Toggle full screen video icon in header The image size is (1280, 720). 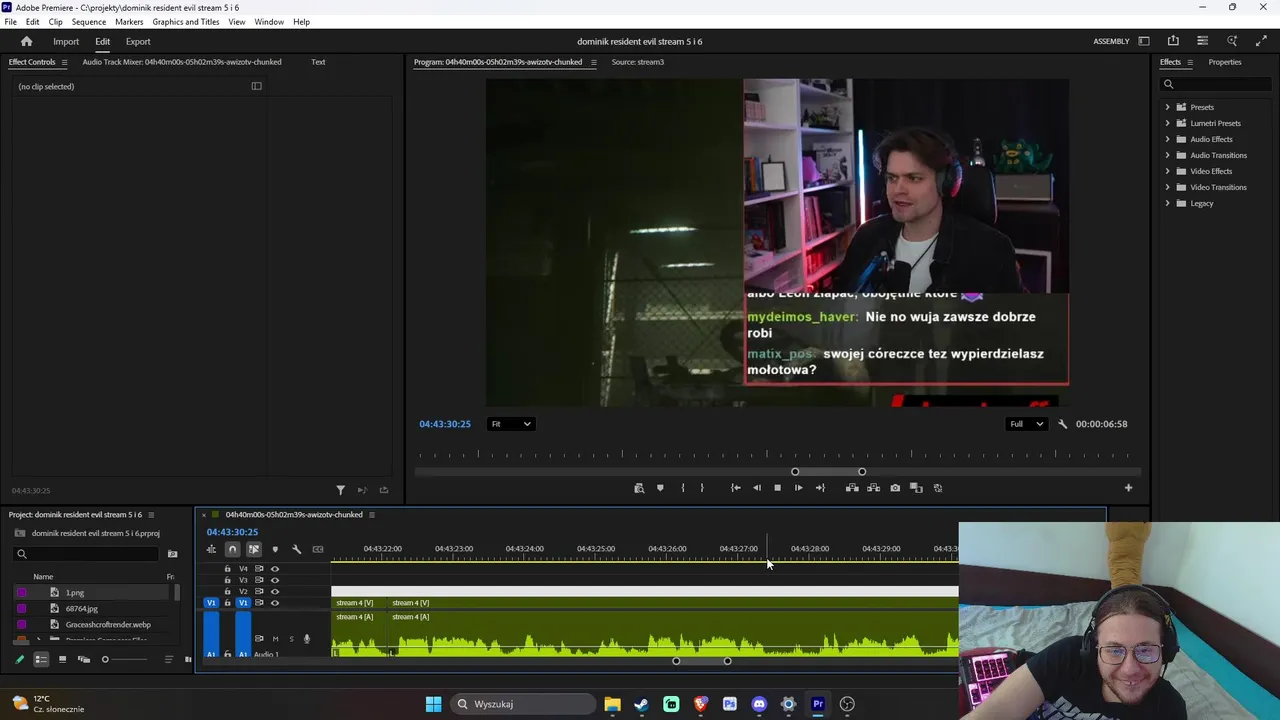1261,41
